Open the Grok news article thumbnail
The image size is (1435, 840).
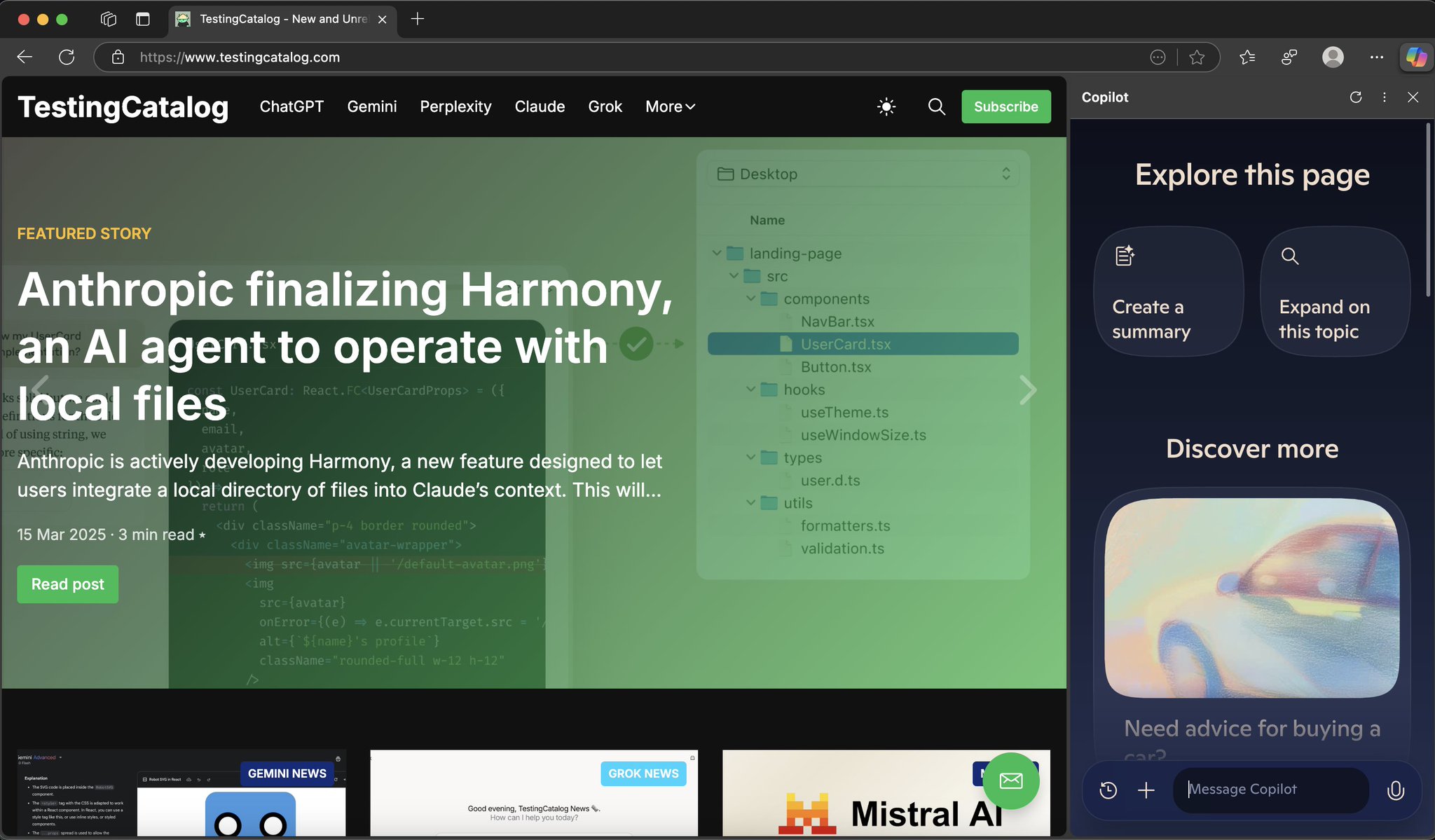pos(534,794)
